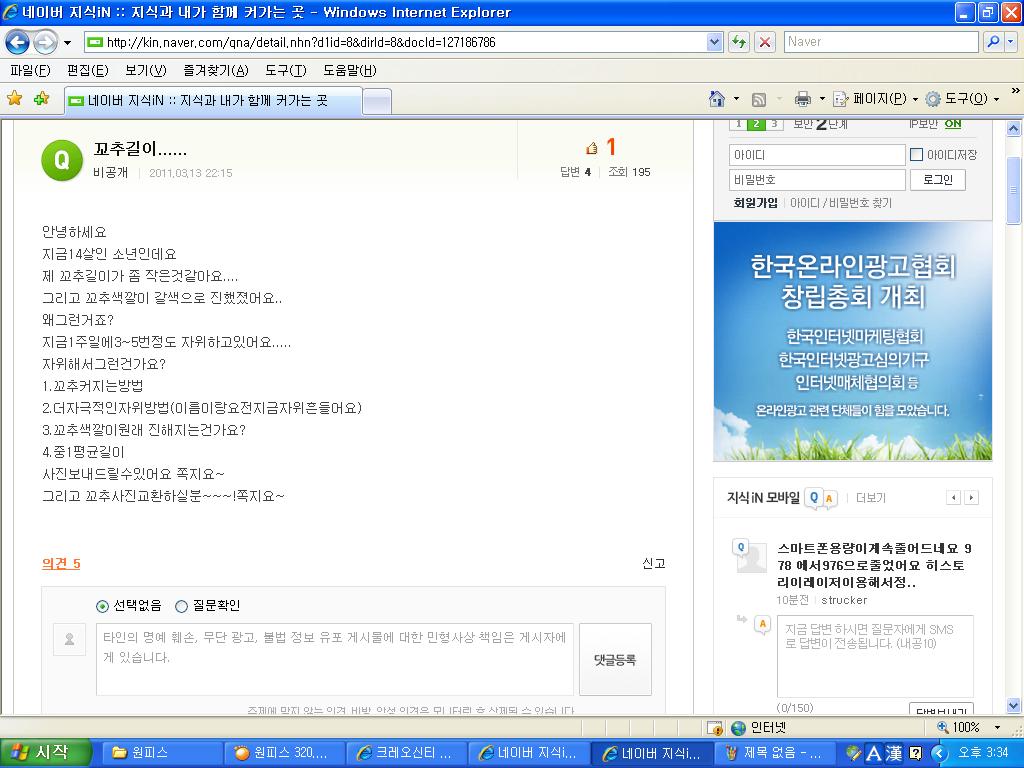
Task: Open the 즐겨찾기(A) menu
Action: coord(215,70)
